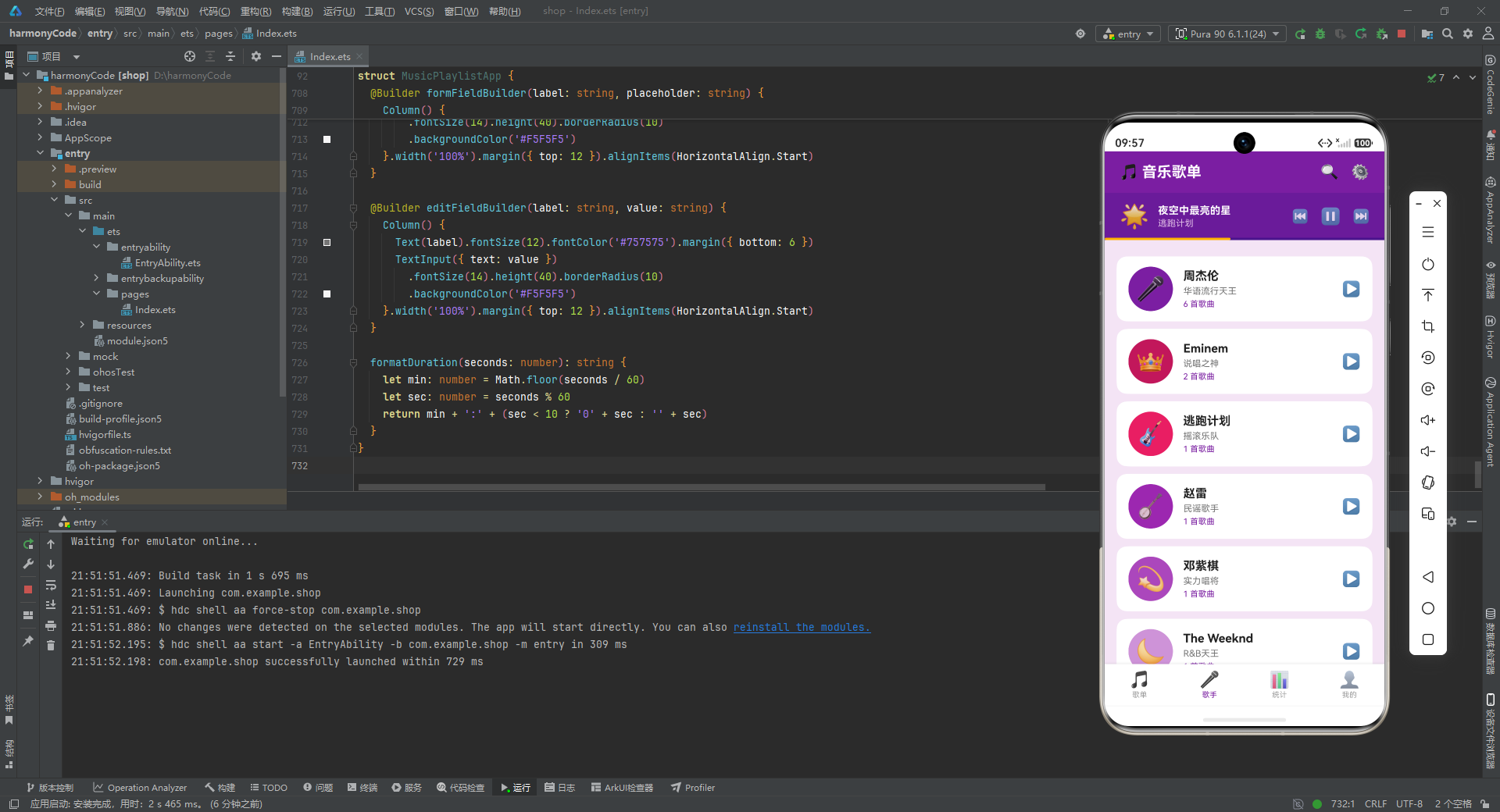Open IDE settings gear in top toolbar
This screenshot has height=812, width=1500.
1468,34
